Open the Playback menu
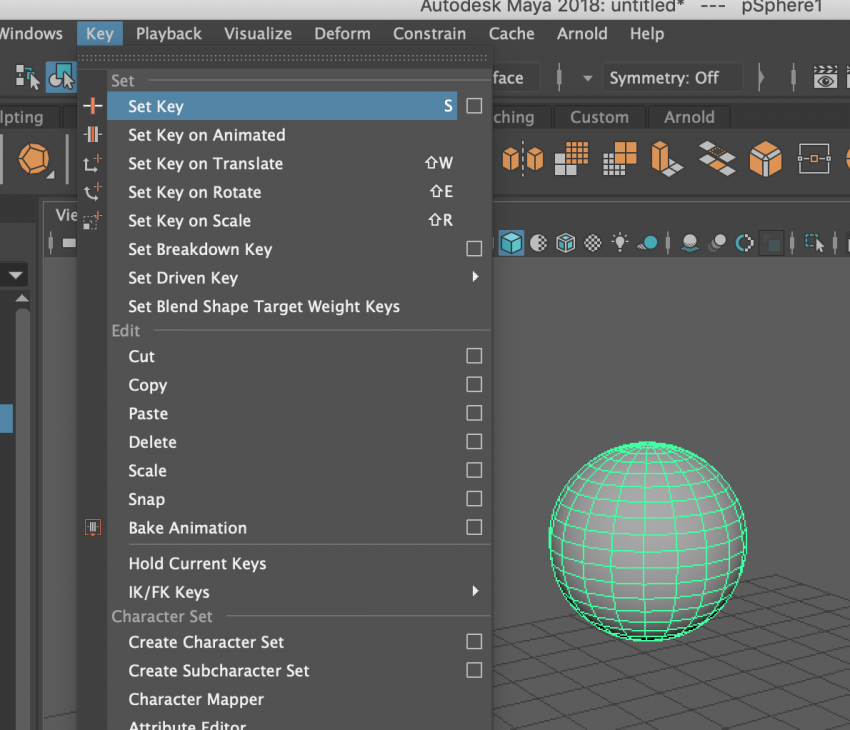This screenshot has width=850, height=730. [168, 33]
